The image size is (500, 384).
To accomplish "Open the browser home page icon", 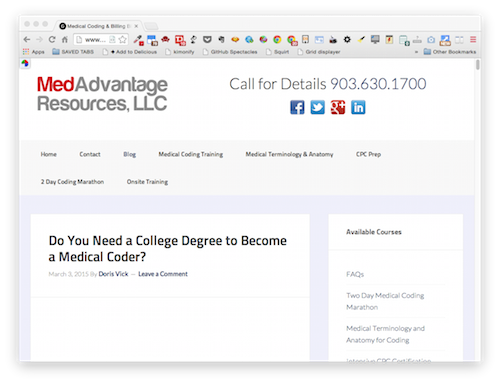I will (x=65, y=40).
